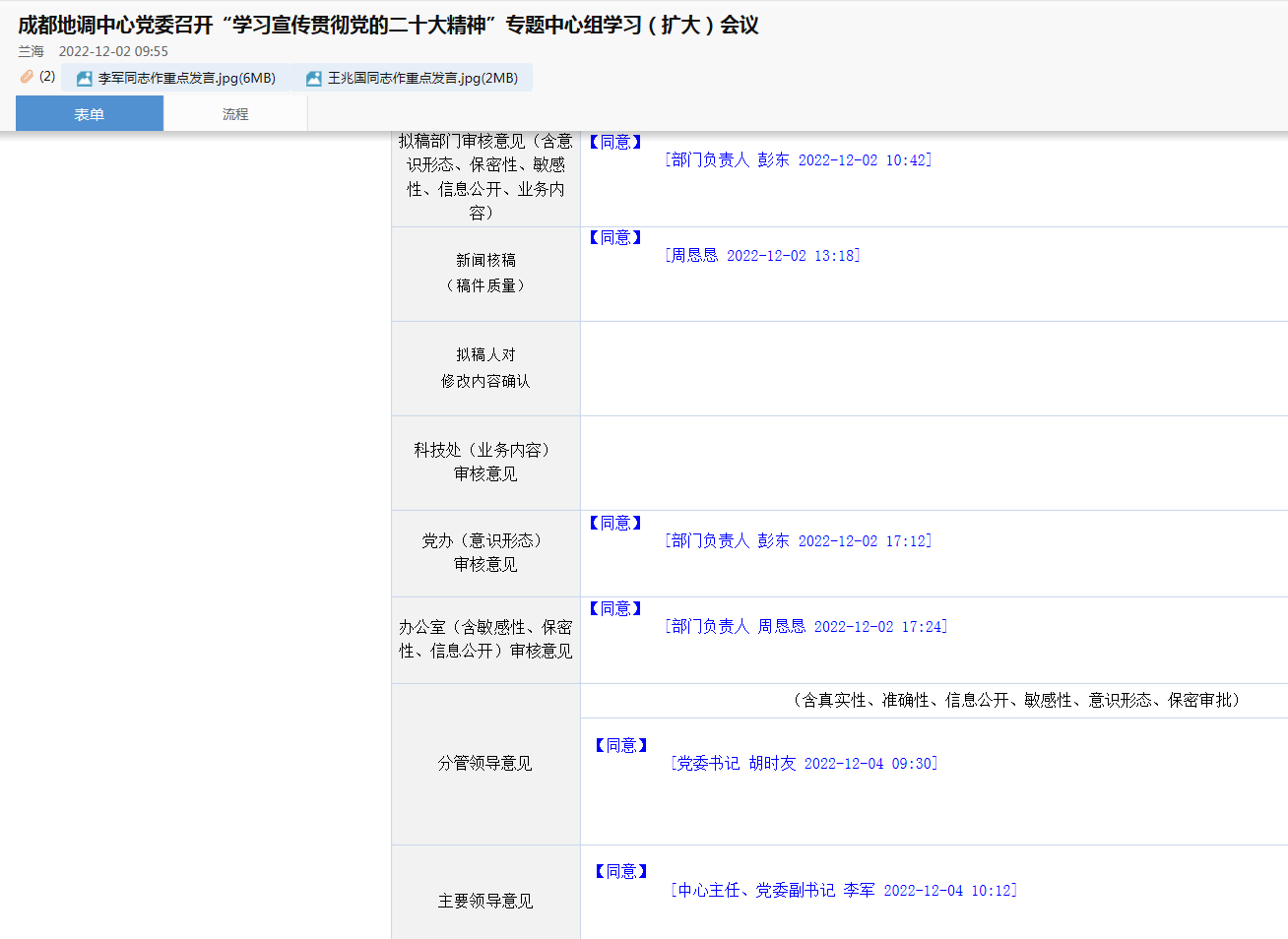Click the 分管领导意见 label cell
This screenshot has width=1288, height=939.
(x=485, y=764)
